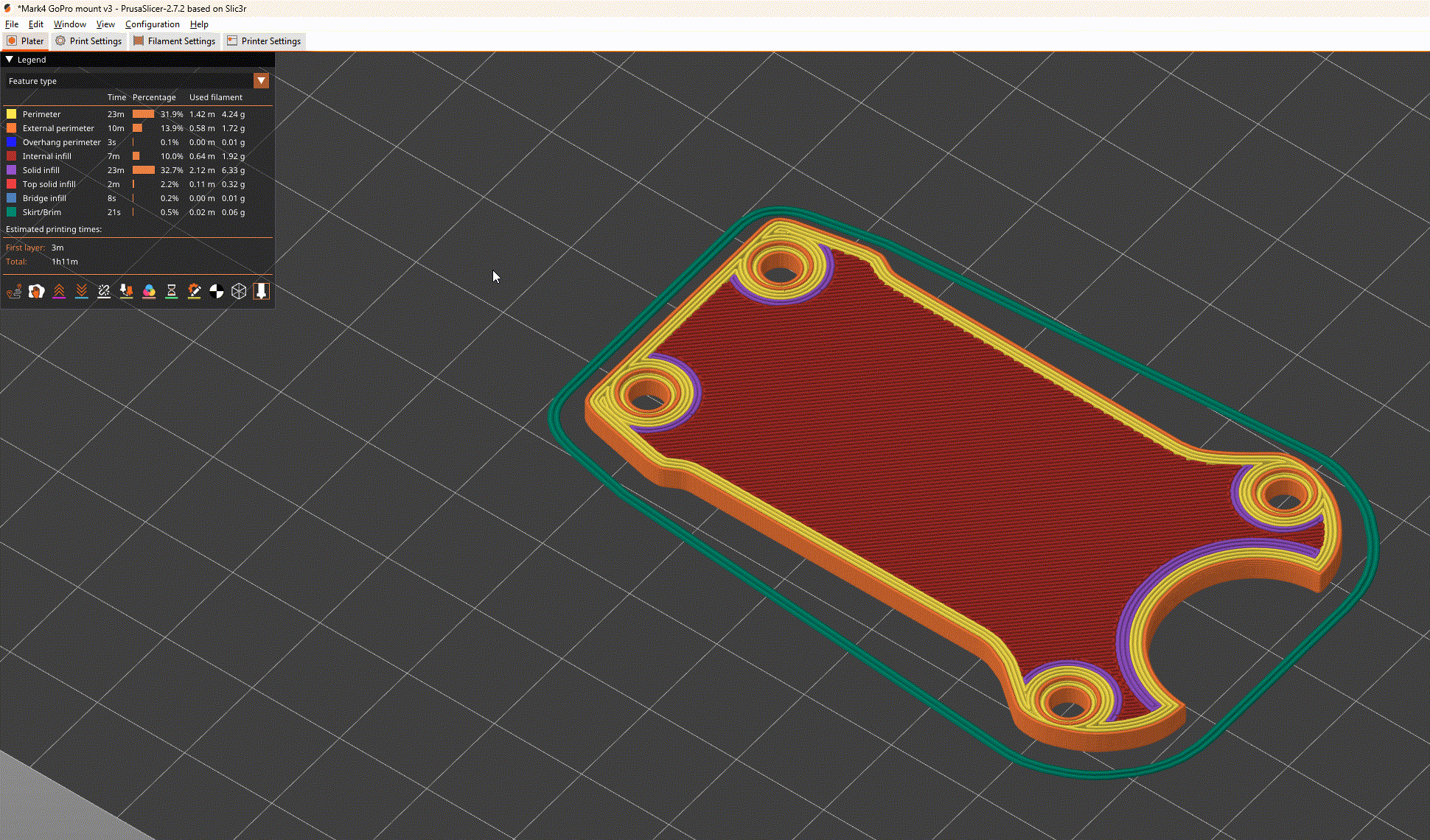Toggle Seams visibility icon
1430x840 pixels.
104,292
